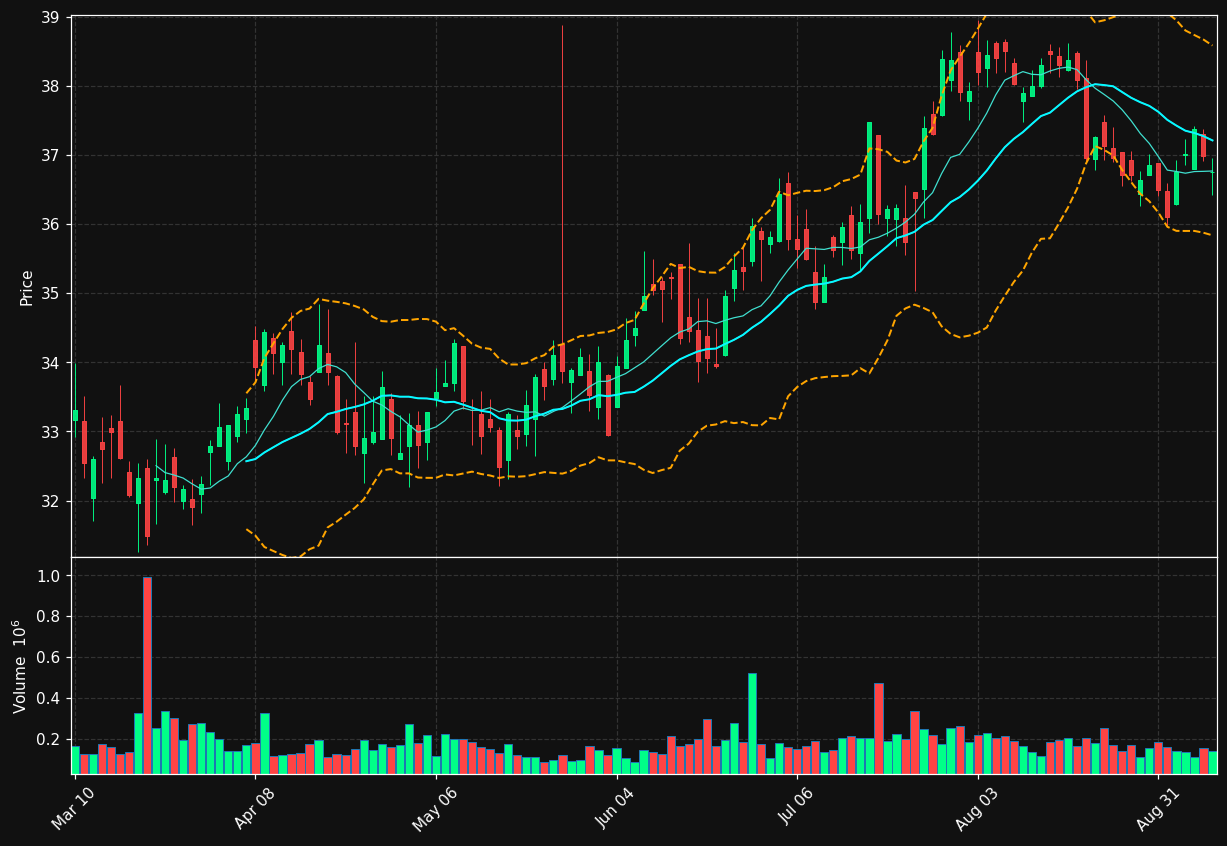The height and width of the screenshot is (846, 1227).
Task: Select the price tick label '36'
Action: point(49,224)
